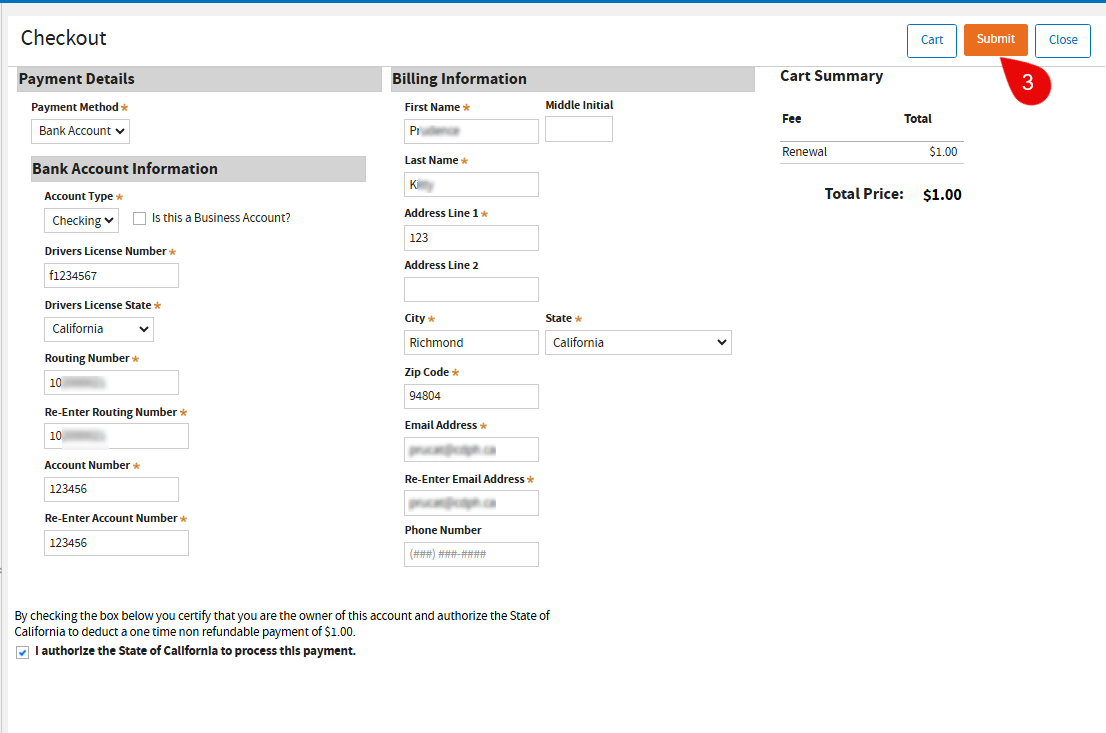Click the Drivers License Number field
Image resolution: width=1106 pixels, height=733 pixels.
(x=111, y=276)
